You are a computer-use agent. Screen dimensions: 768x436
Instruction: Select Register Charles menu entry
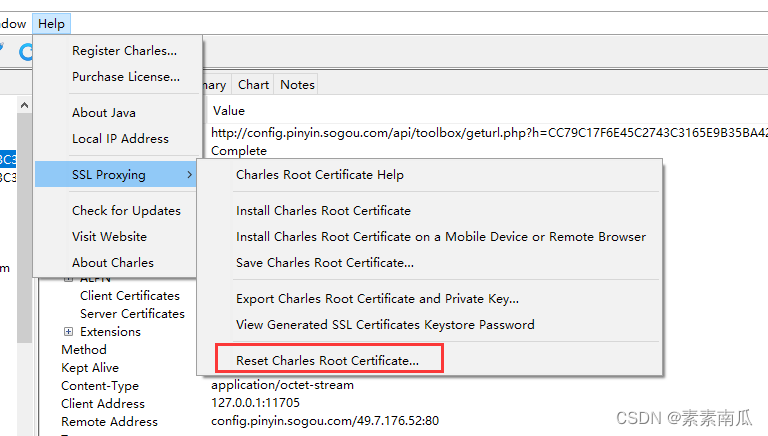(124, 50)
